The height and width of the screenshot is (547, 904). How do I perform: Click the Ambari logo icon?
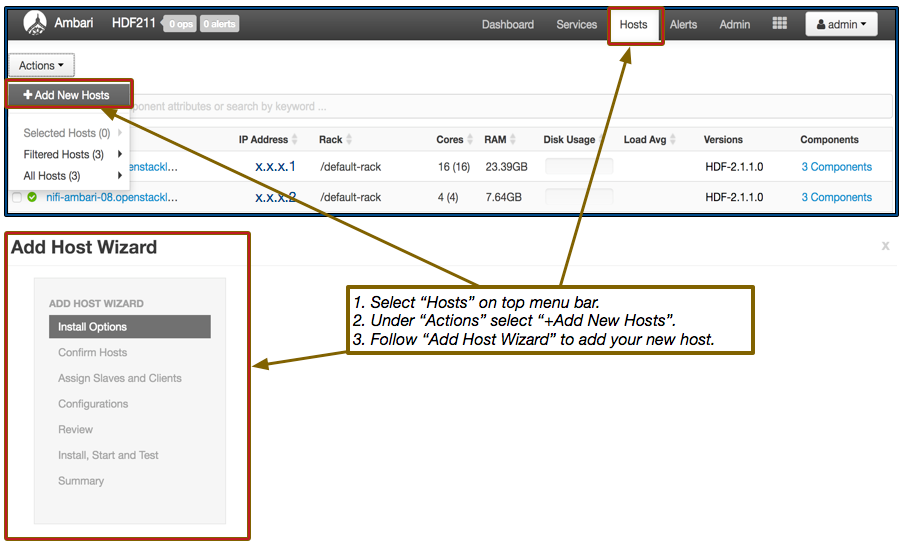coord(35,23)
